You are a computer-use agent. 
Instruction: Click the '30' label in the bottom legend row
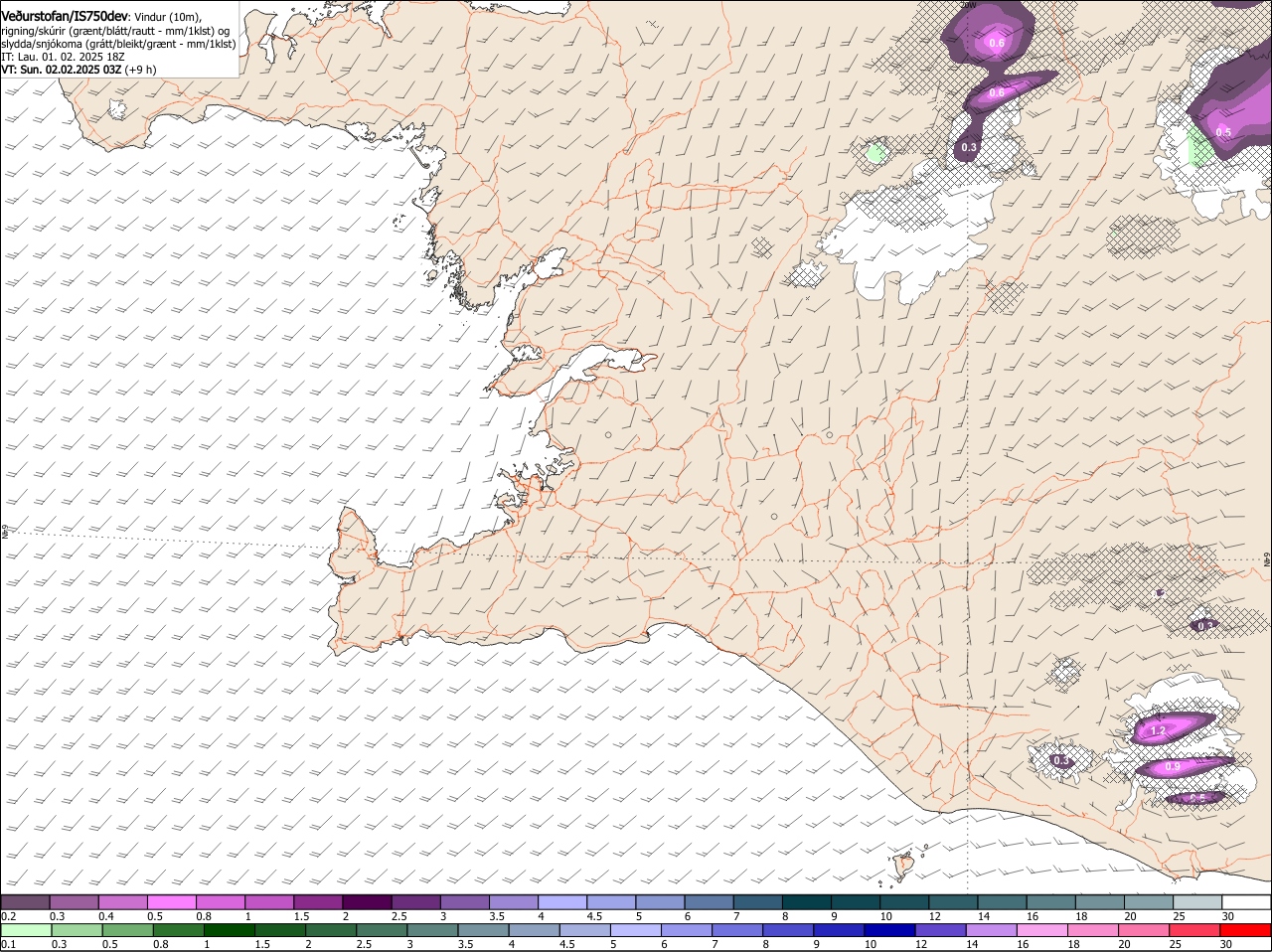[1226, 944]
